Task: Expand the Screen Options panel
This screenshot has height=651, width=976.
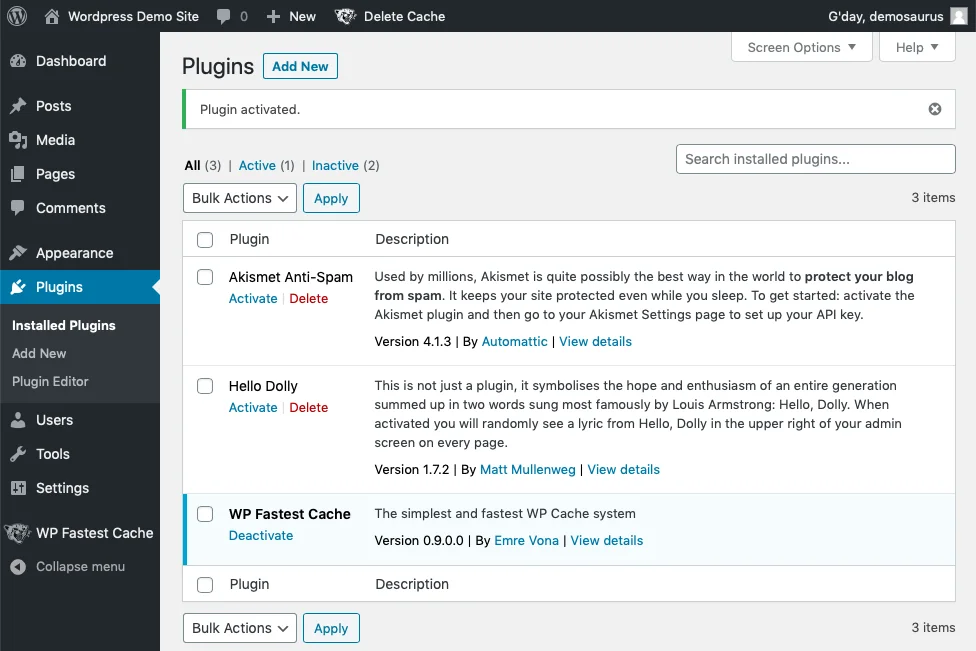Action: tap(801, 47)
